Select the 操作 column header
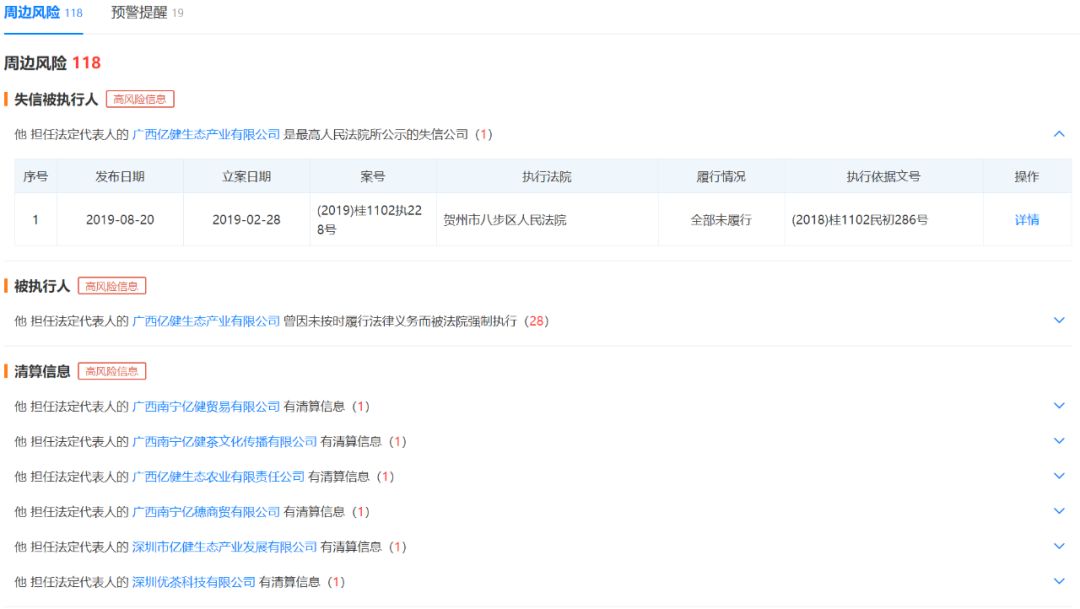Screen dimensions: 1080x609 click(x=1027, y=176)
